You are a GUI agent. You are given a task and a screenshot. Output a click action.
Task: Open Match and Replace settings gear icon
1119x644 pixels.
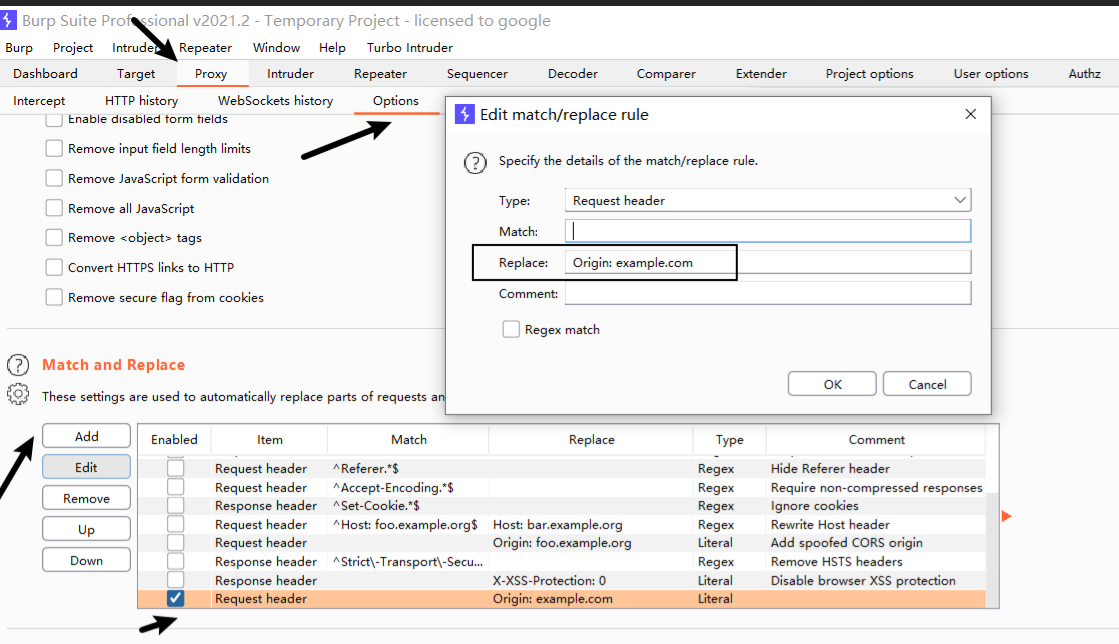pyautogui.click(x=18, y=394)
